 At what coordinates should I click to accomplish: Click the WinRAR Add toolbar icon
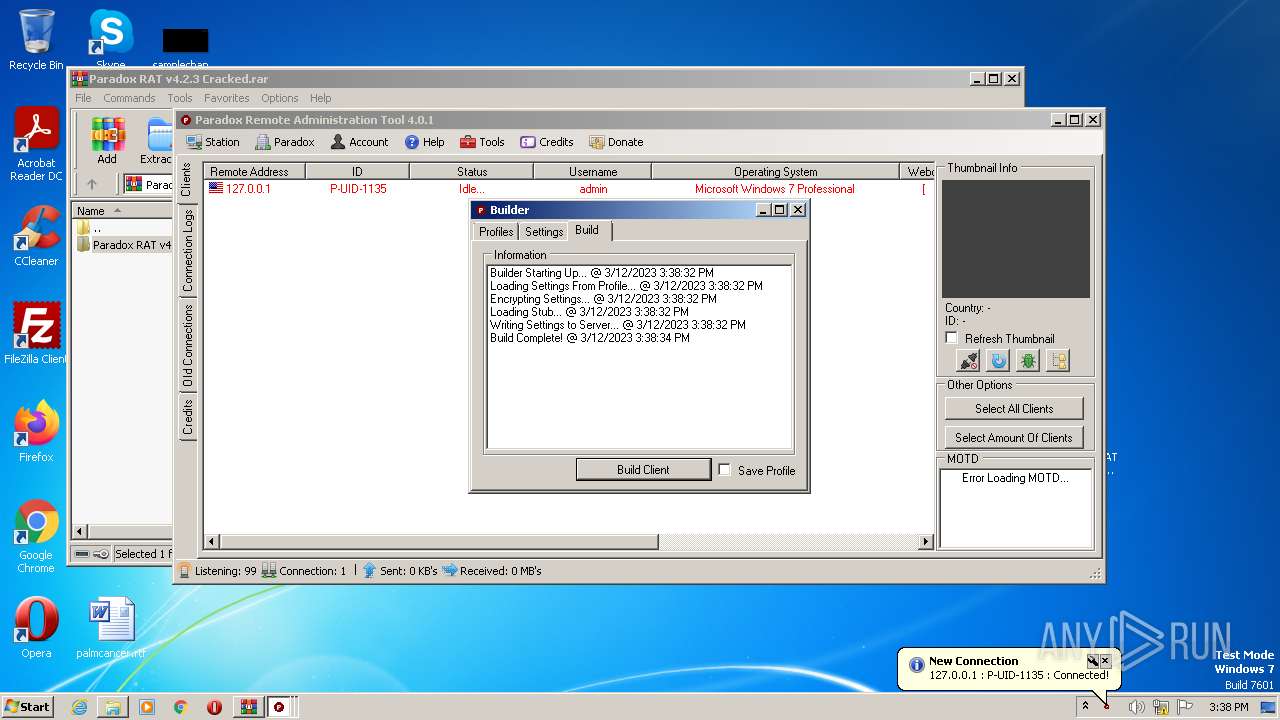(107, 141)
